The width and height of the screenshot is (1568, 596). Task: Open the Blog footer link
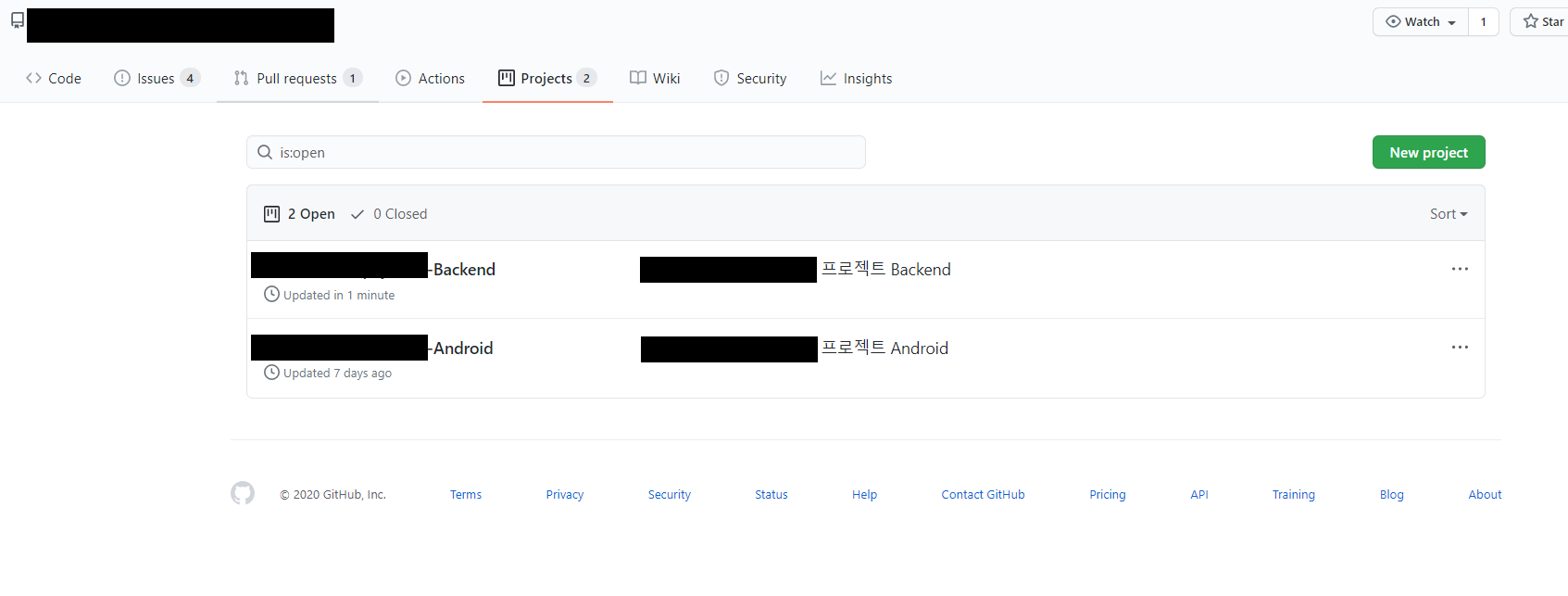pos(1392,495)
